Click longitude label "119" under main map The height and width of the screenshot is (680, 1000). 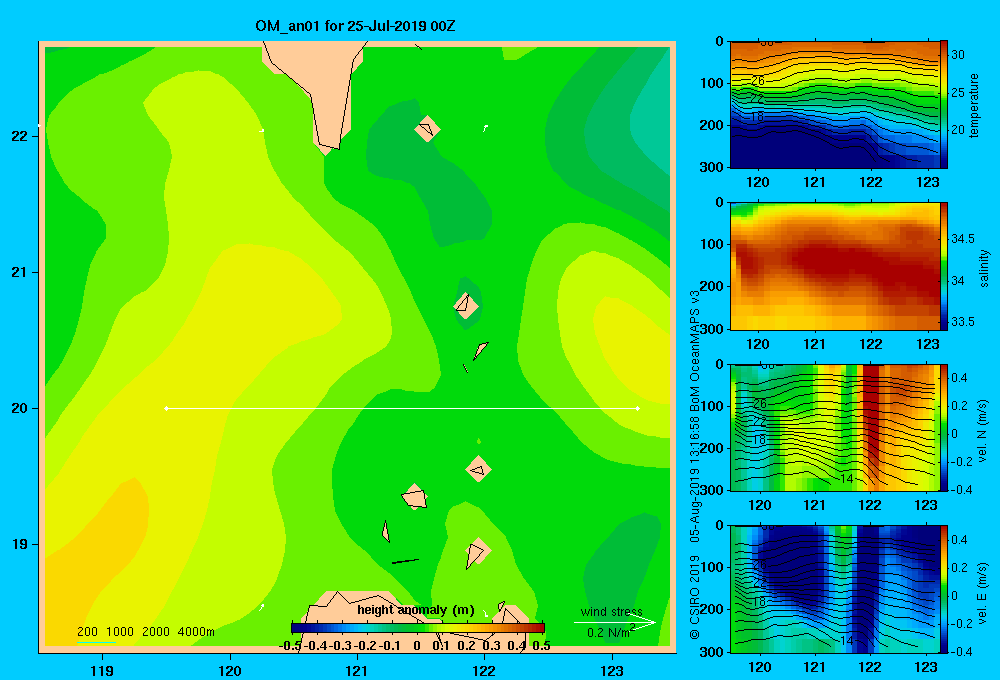tap(102, 670)
